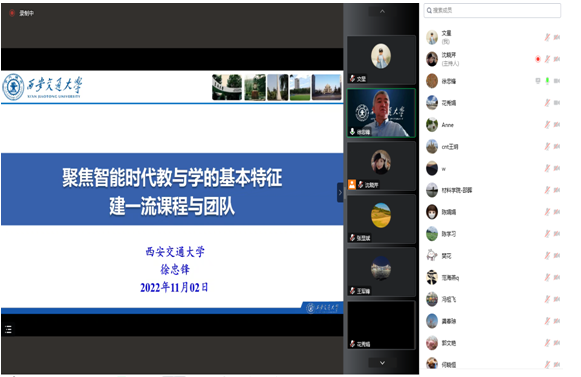Viewport: 581px width, 377px height.
Task: Collapse the video strip with side arrow
Action: point(340,192)
